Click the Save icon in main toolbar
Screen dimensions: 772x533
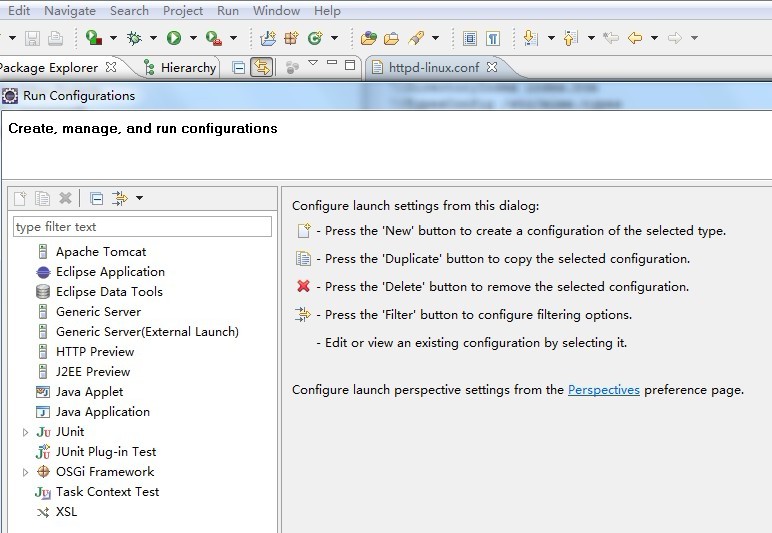pyautogui.click(x=32, y=38)
